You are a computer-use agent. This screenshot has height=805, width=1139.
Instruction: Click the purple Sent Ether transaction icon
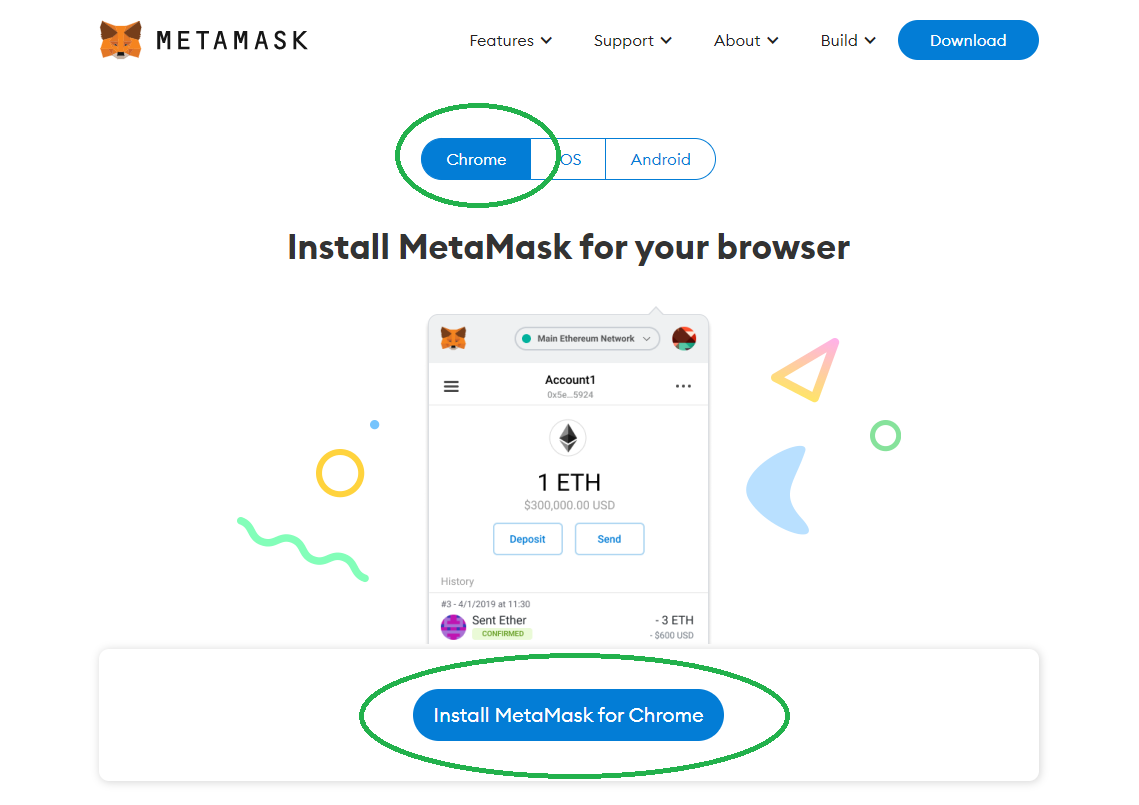tap(453, 626)
